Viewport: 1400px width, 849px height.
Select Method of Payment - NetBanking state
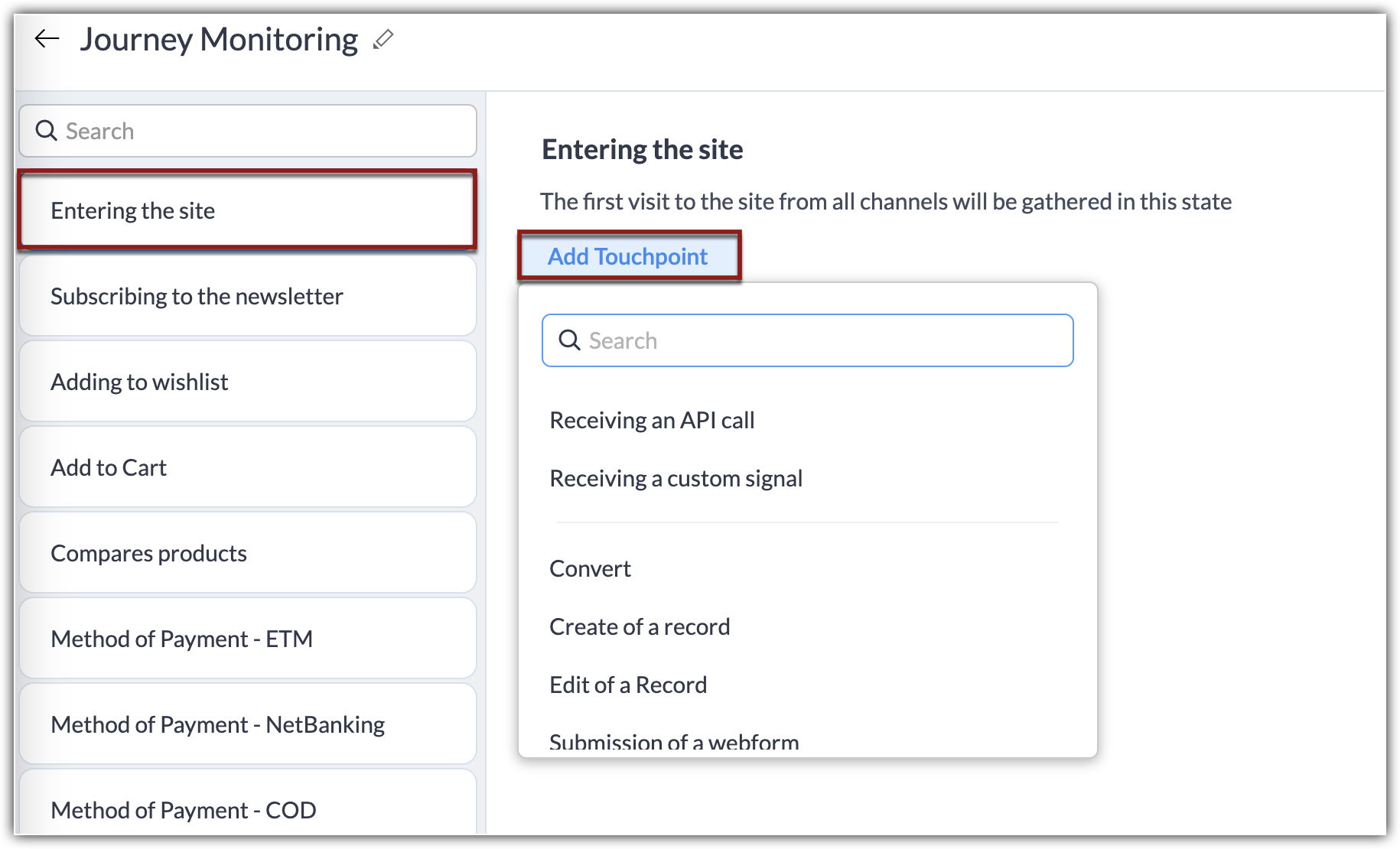(247, 724)
